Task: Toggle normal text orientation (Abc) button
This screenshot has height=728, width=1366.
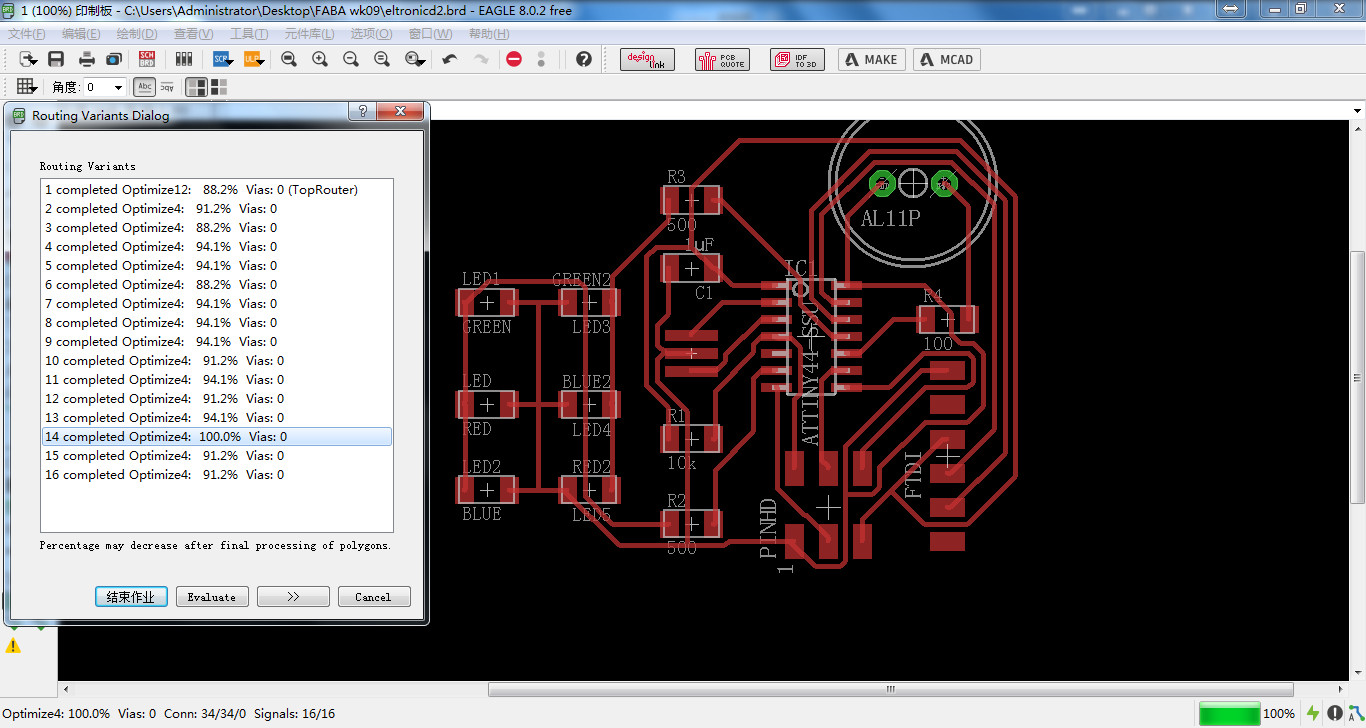Action: (x=145, y=87)
